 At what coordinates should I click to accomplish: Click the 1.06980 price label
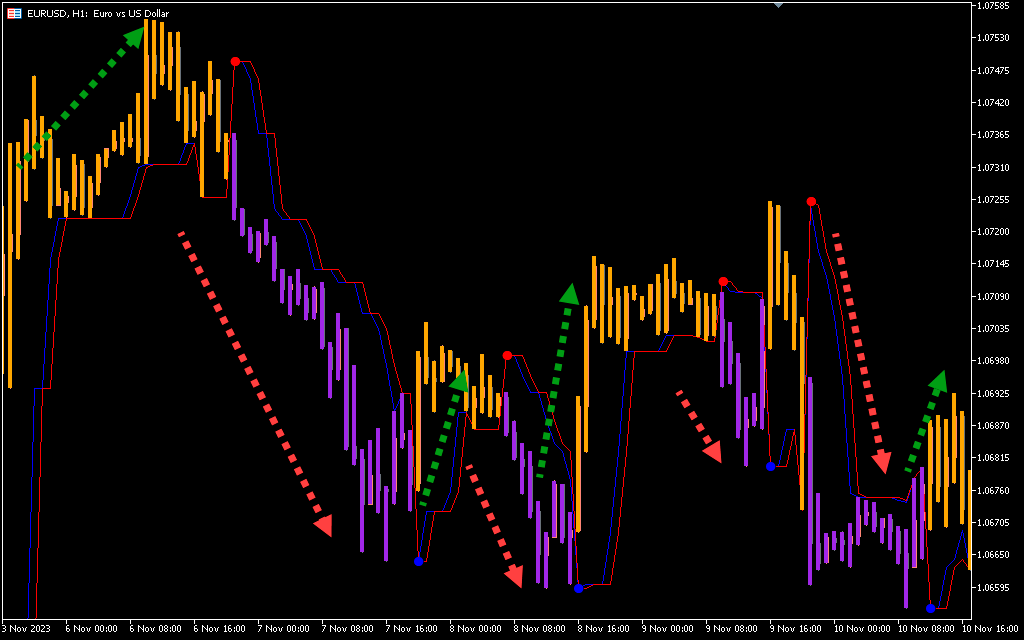995,360
